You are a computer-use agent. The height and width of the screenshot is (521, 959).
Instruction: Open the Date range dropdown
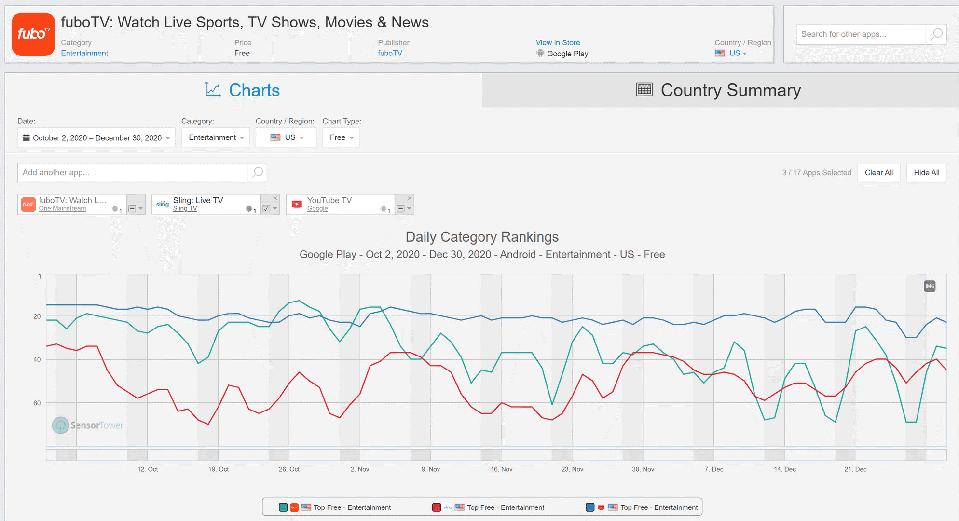coord(96,137)
